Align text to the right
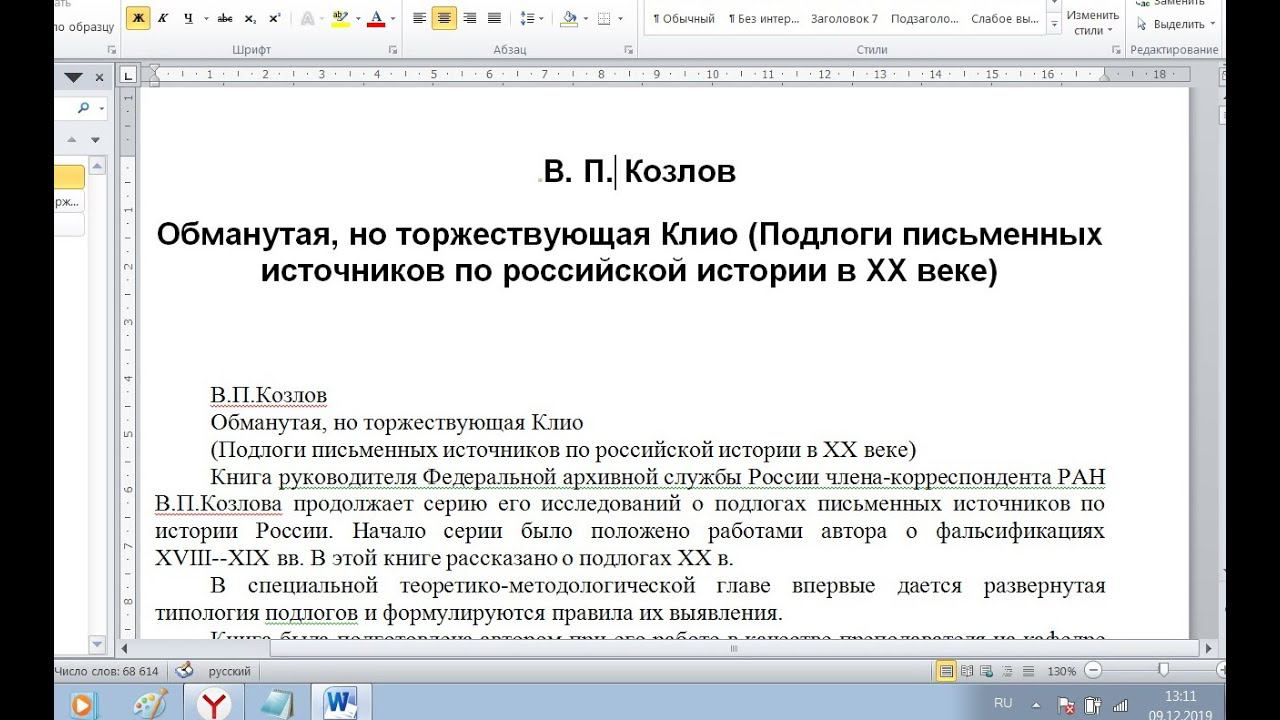The height and width of the screenshot is (720, 1280). (469, 18)
